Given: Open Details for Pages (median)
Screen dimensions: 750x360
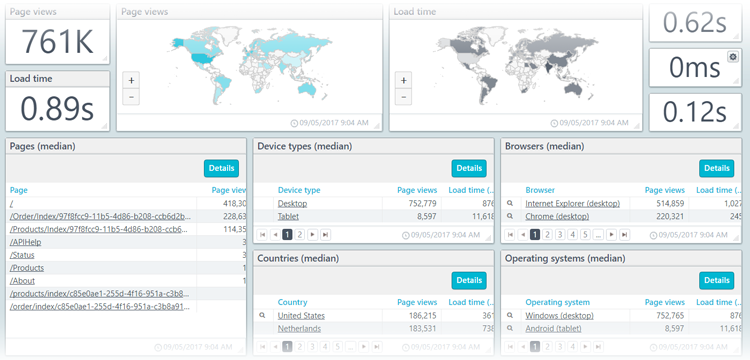Looking at the screenshot, I should tap(221, 168).
